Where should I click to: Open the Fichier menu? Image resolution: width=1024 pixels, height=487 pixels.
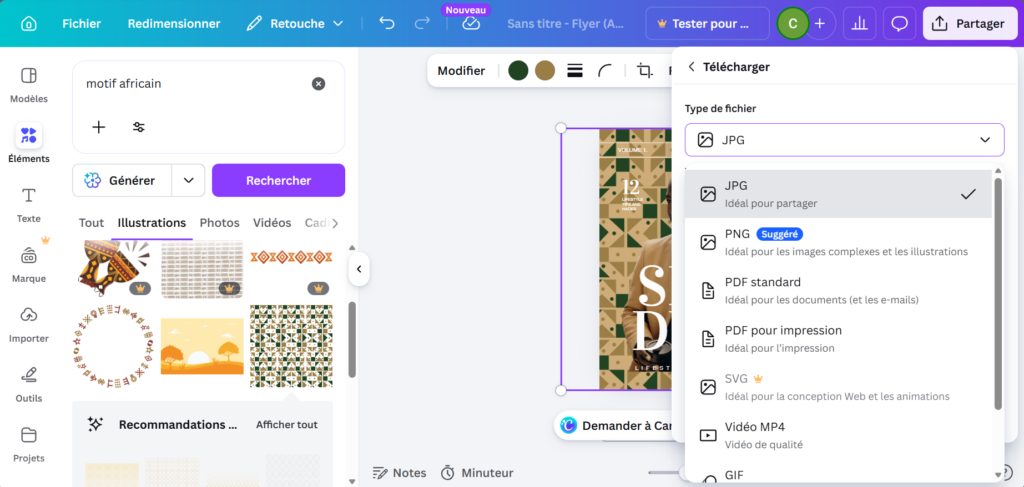[82, 24]
